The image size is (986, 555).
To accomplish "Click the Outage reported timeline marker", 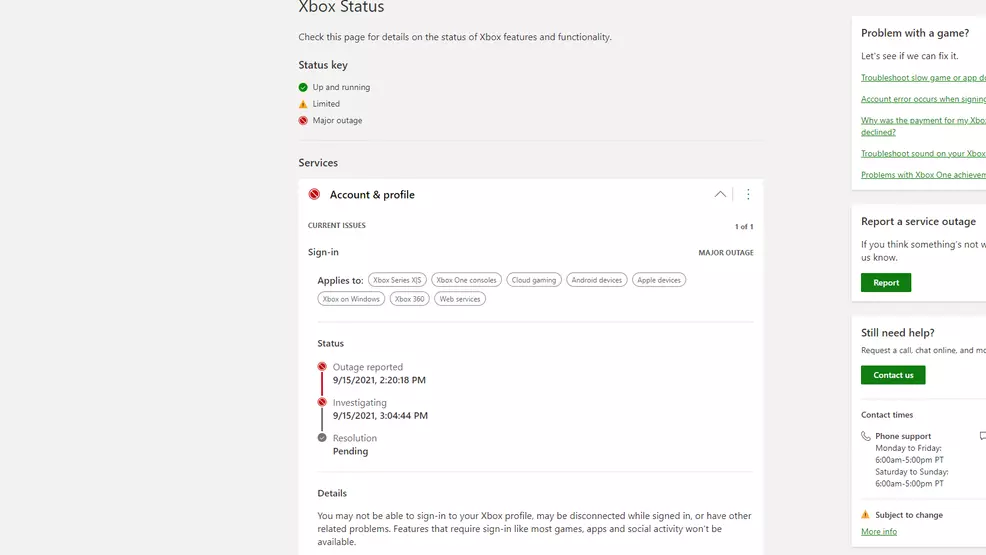I will [322, 366].
